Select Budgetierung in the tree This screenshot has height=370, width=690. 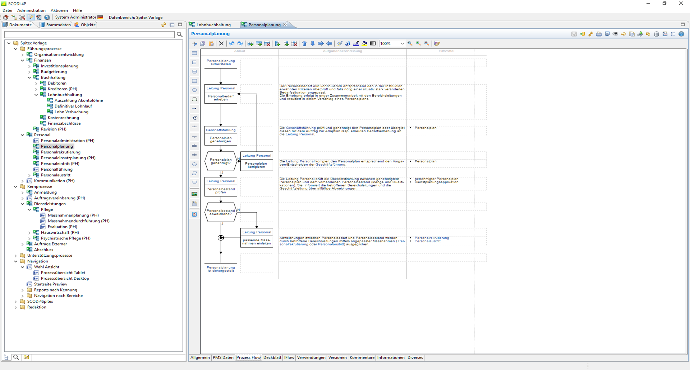(54, 72)
